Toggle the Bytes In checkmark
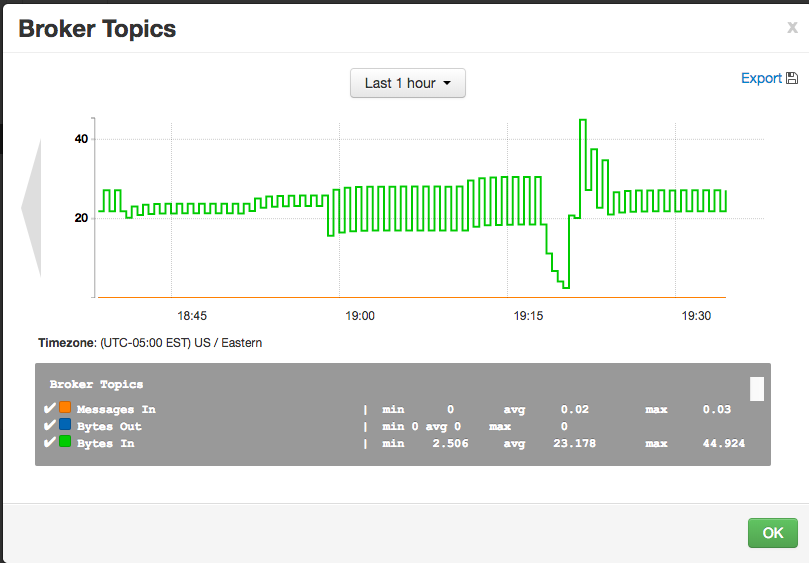This screenshot has width=809, height=563. [x=49, y=442]
